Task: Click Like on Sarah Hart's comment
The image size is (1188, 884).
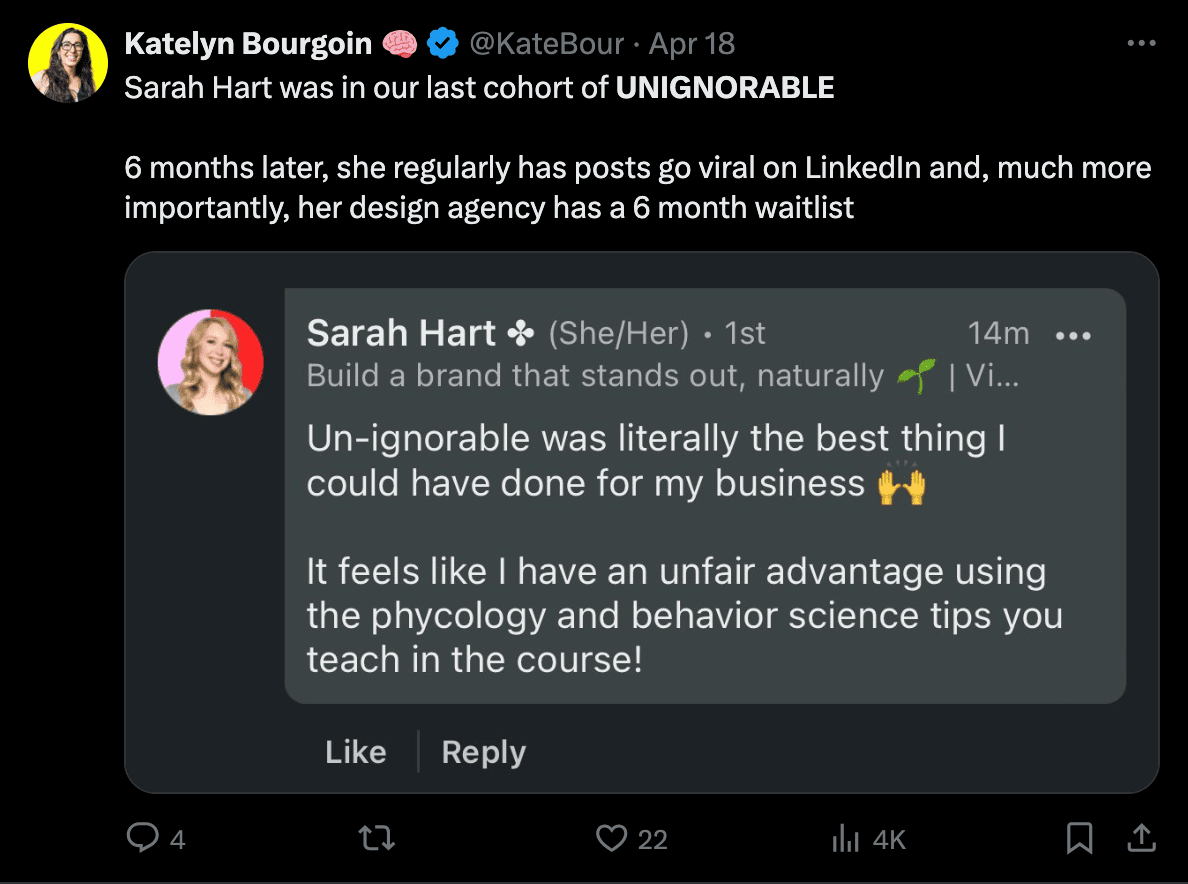Action: (355, 752)
